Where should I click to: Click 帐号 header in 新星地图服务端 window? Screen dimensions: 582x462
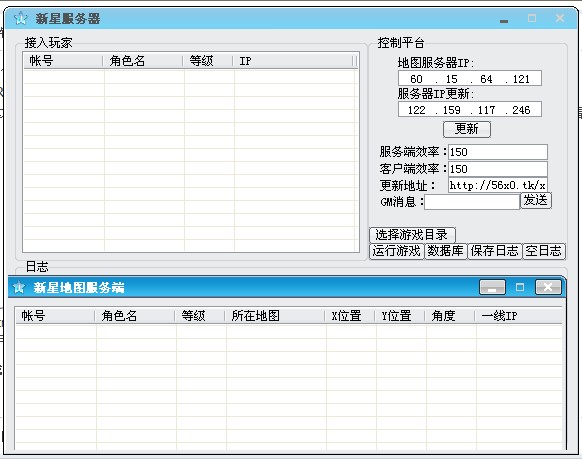pos(55,316)
